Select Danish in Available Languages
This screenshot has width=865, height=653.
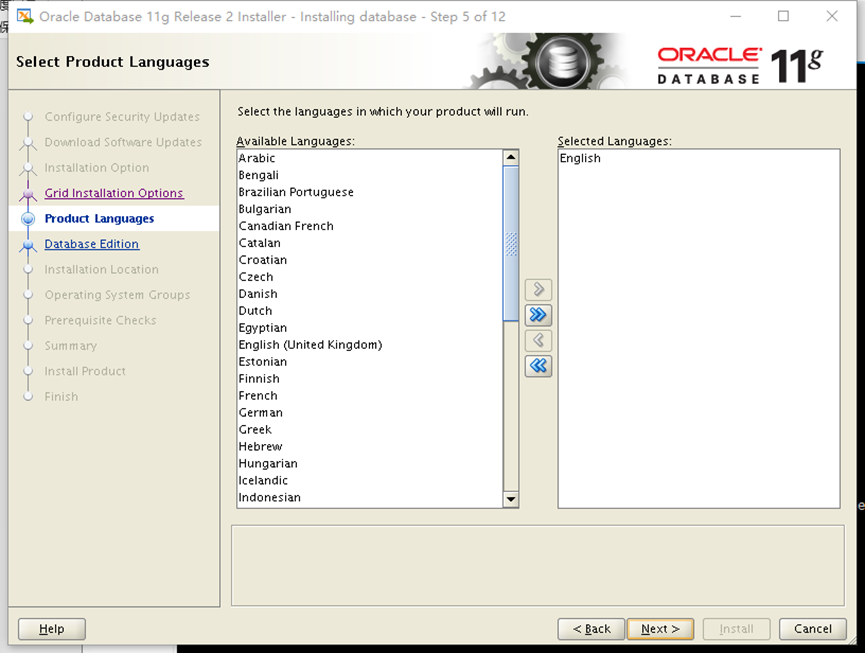(370, 294)
